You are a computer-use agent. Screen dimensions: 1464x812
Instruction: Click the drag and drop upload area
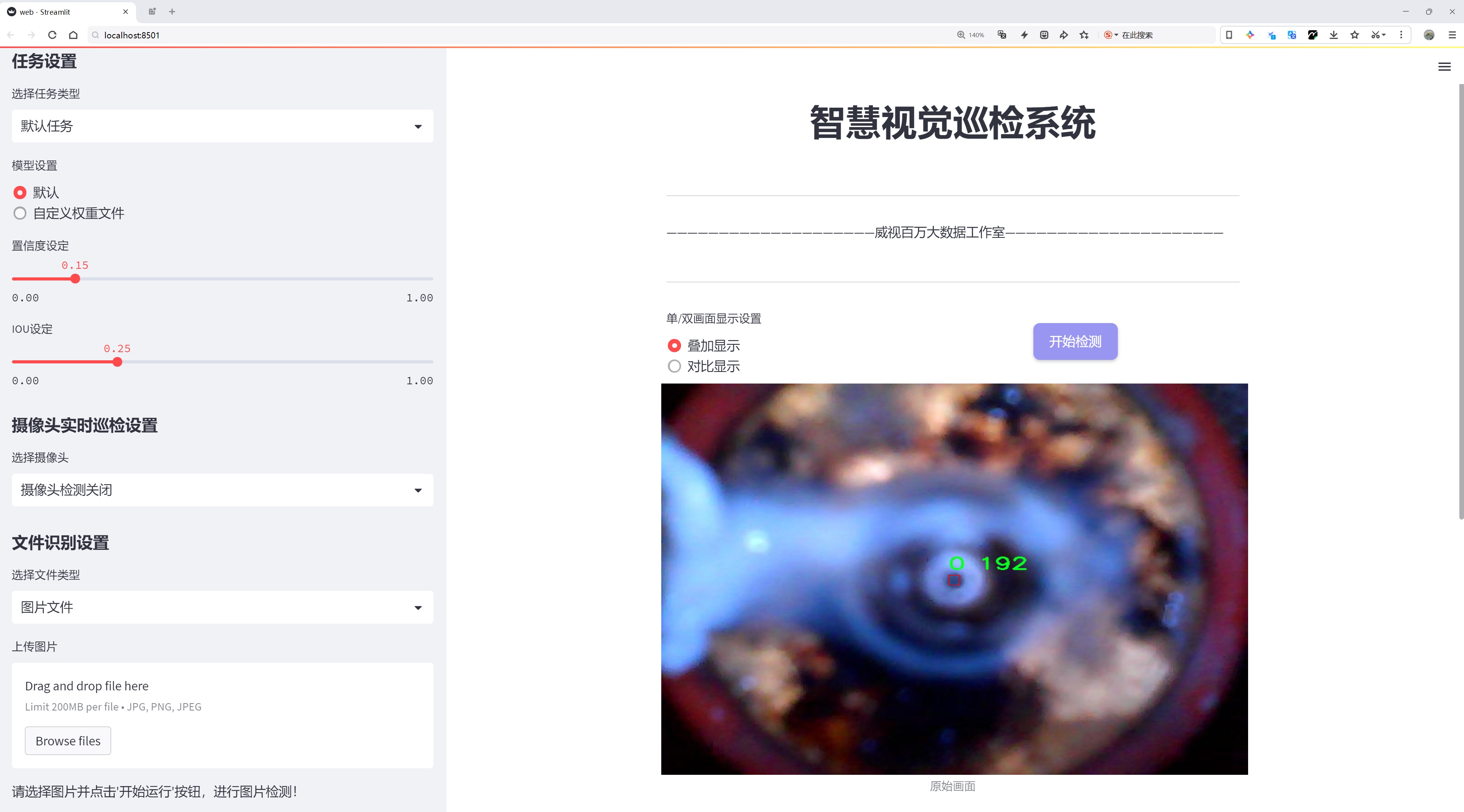coord(222,716)
